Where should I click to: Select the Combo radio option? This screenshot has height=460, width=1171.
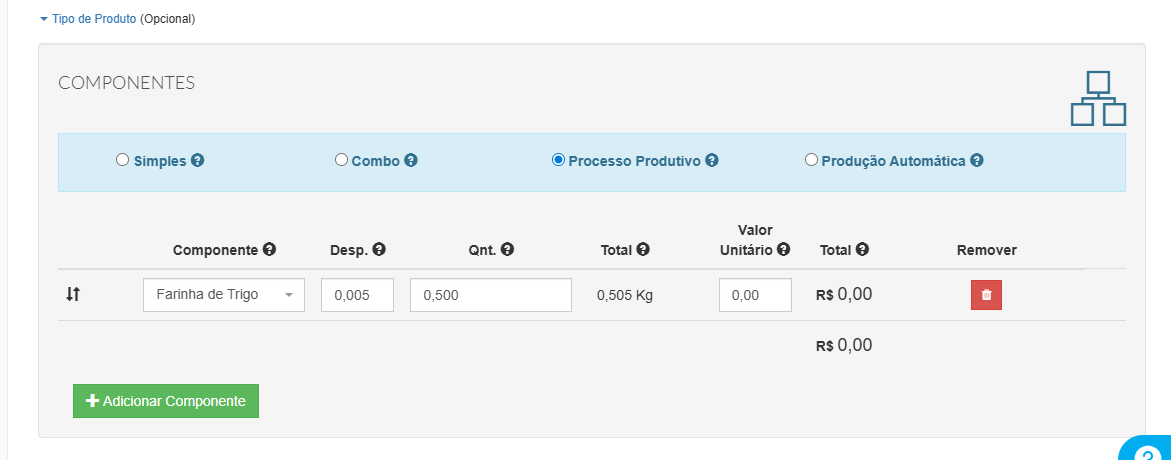tap(341, 160)
